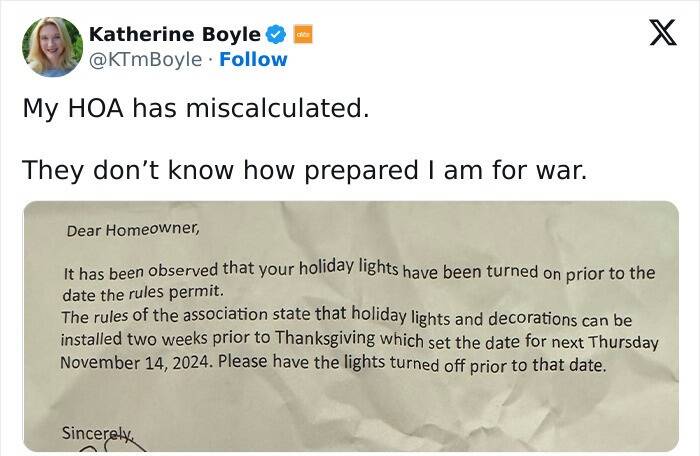Click the dot separator before Follow
The width and height of the screenshot is (700, 456).
coord(210,59)
